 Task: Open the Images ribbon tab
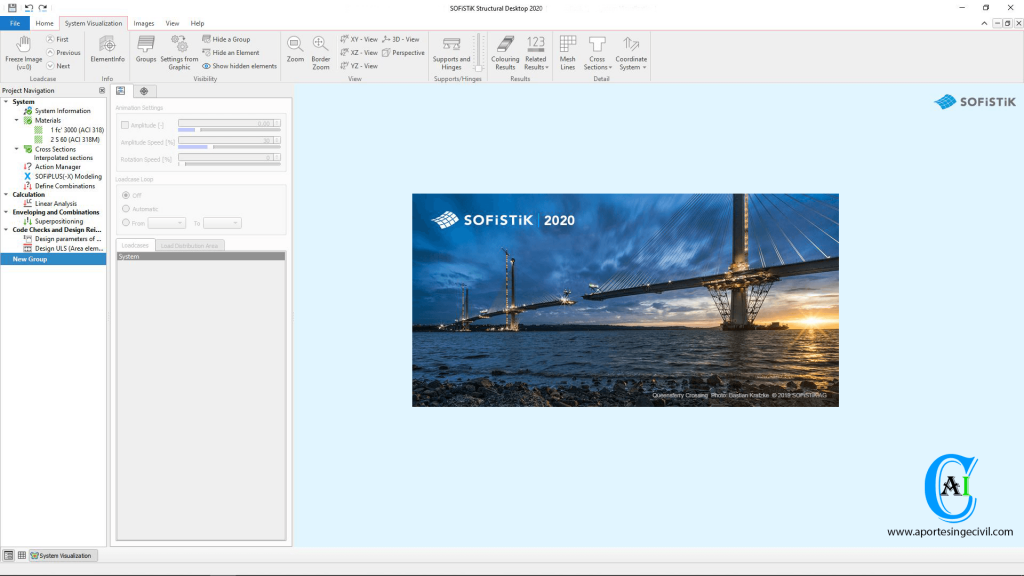pos(144,23)
